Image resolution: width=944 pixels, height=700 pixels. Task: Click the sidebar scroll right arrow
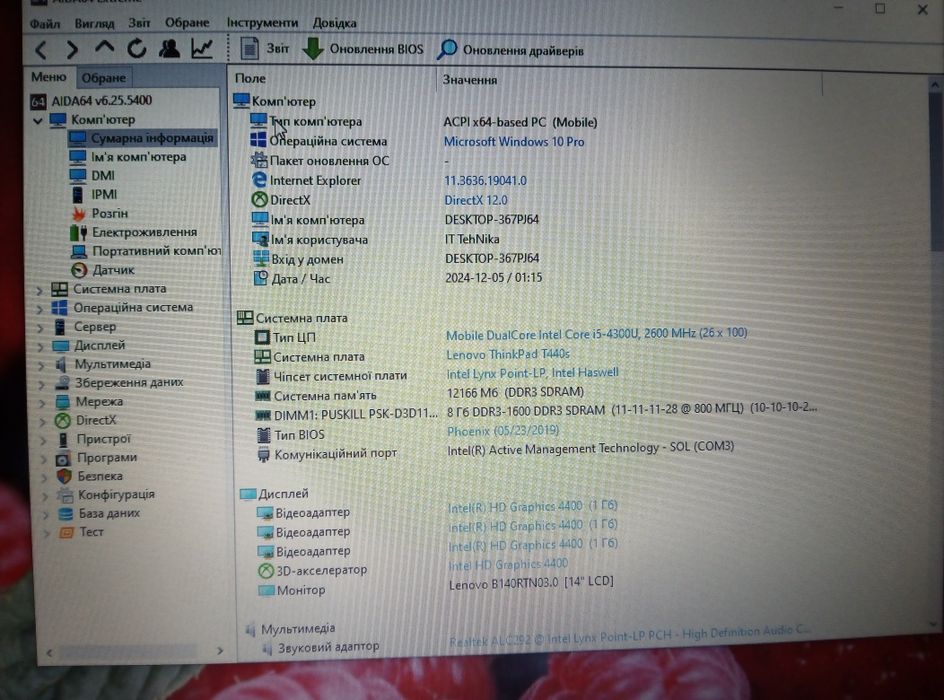pos(220,651)
